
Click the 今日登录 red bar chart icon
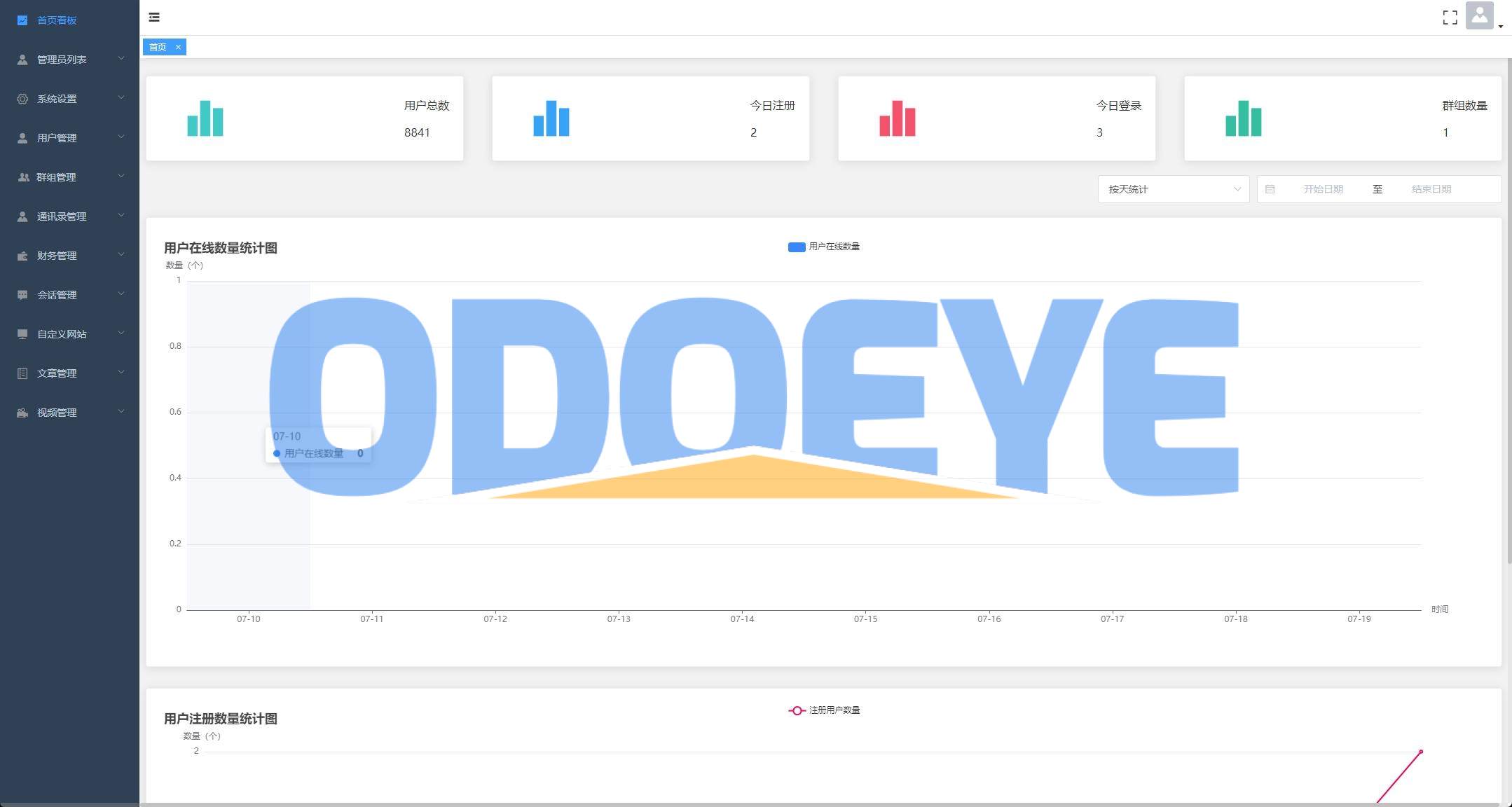coord(898,118)
